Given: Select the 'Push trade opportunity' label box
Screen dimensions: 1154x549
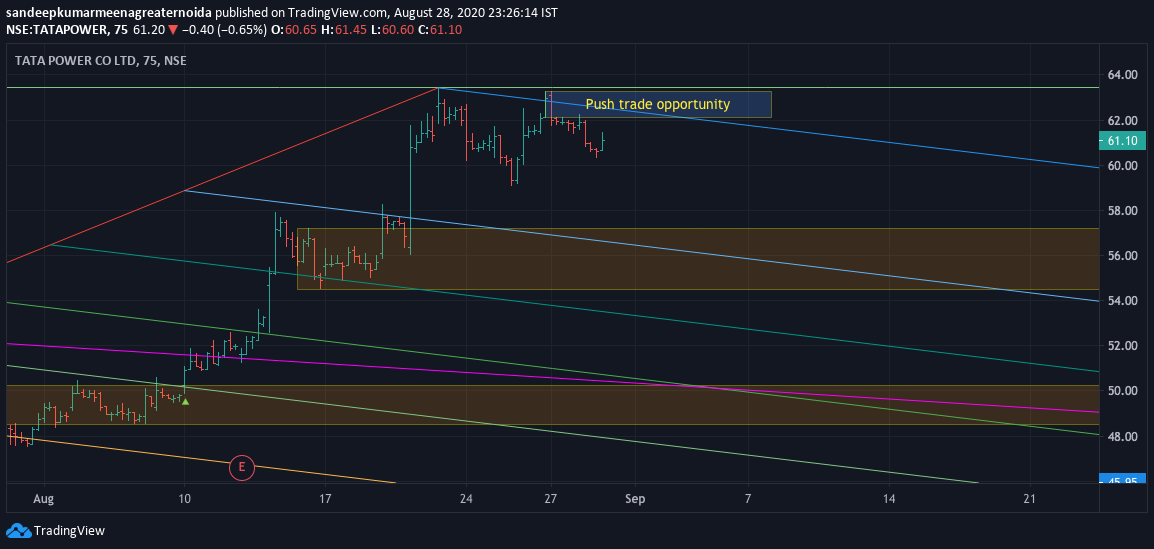Looking at the screenshot, I should click(658, 105).
